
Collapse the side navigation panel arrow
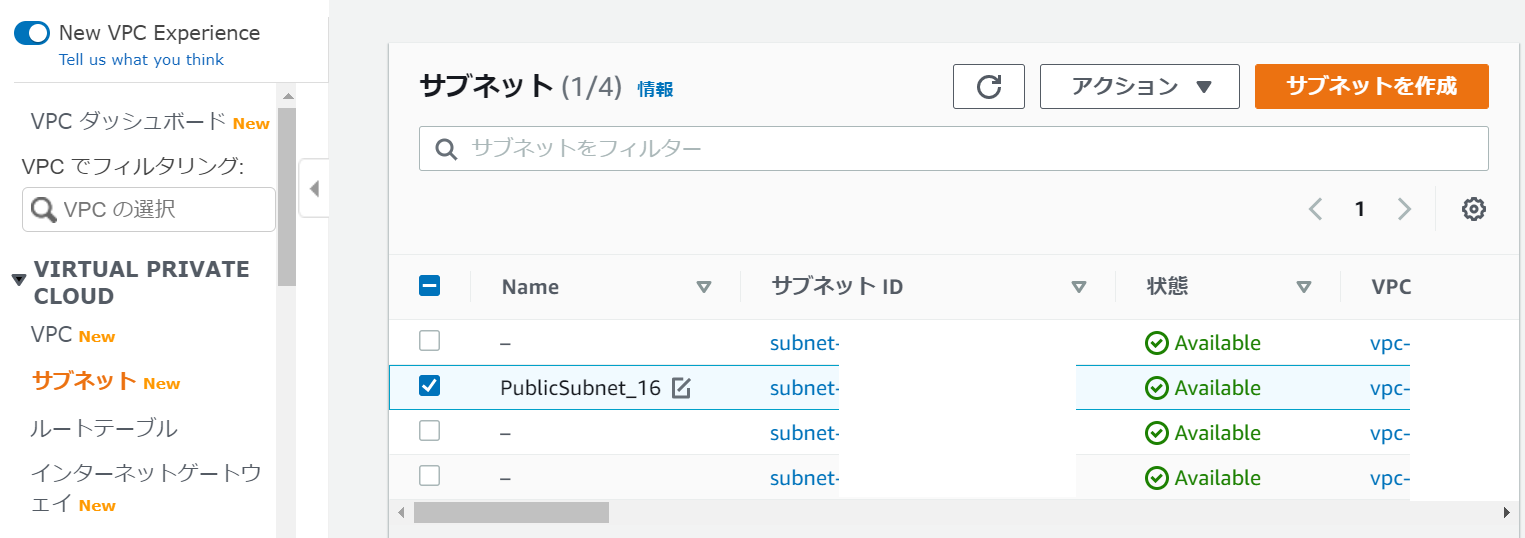[x=314, y=188]
